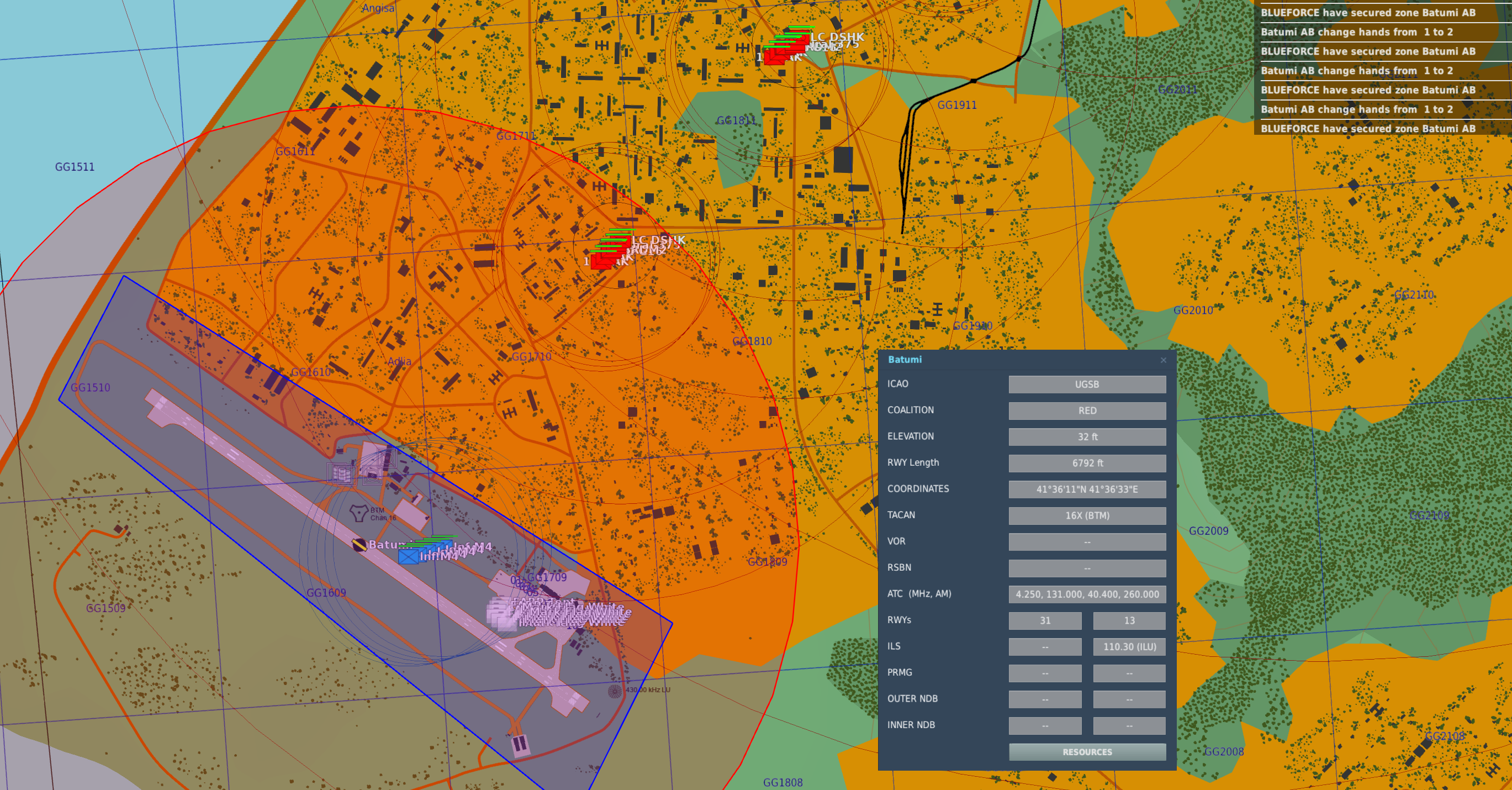Click the INNER NDB field under runway 31
Viewport: 1512px width, 790px height.
(1045, 725)
